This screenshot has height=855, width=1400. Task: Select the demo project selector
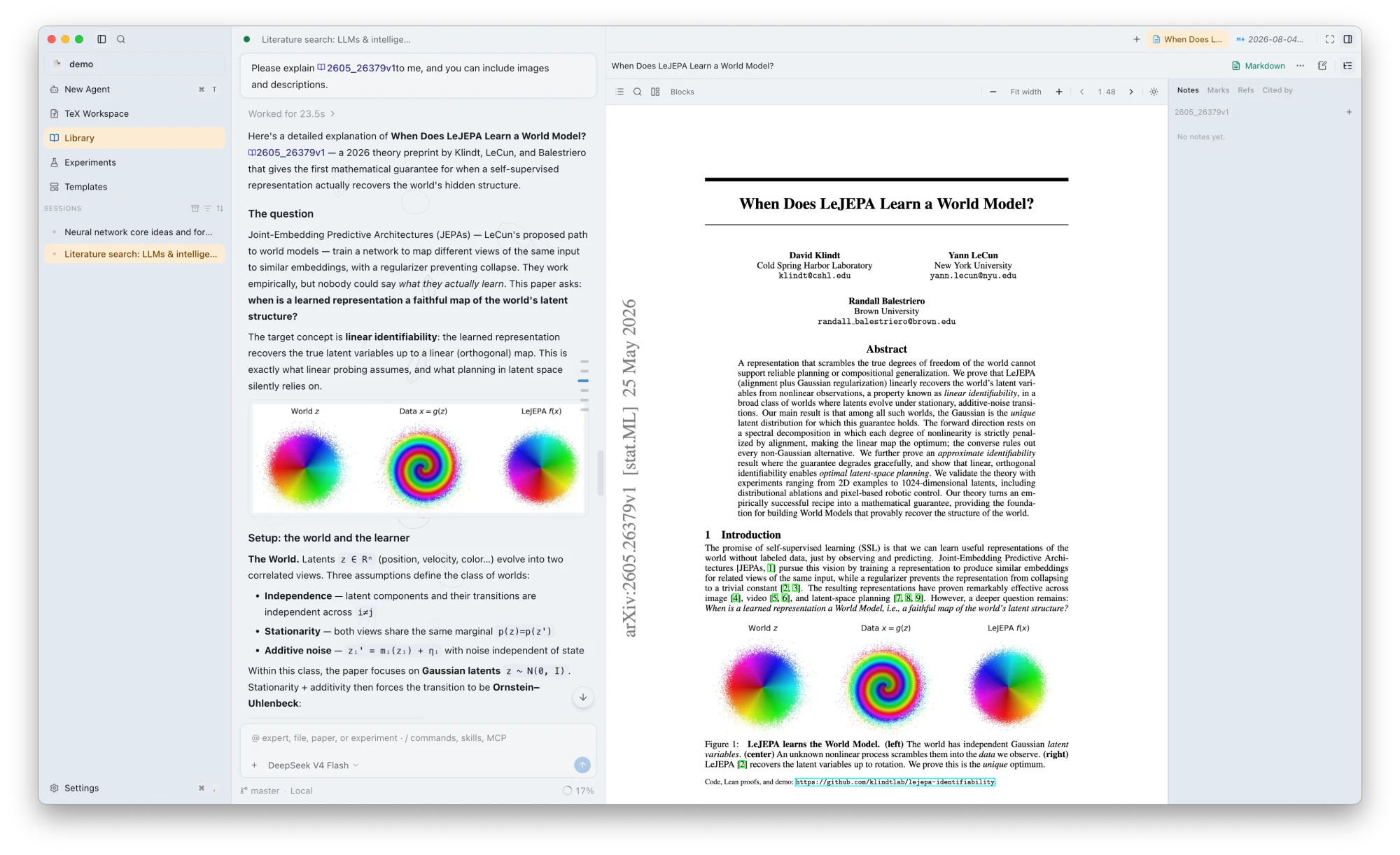(134, 64)
